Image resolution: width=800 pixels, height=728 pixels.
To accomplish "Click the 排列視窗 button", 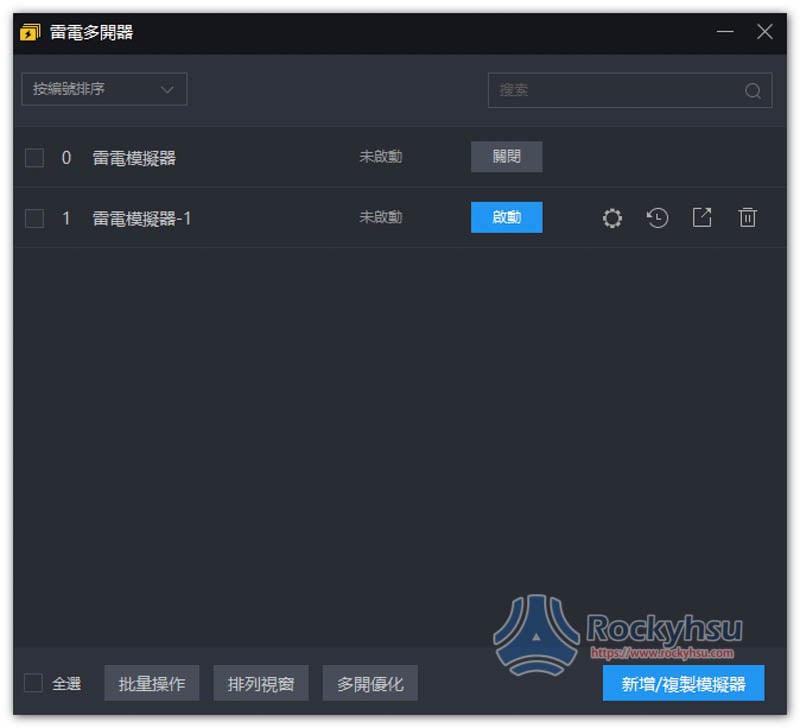I will pos(261,683).
